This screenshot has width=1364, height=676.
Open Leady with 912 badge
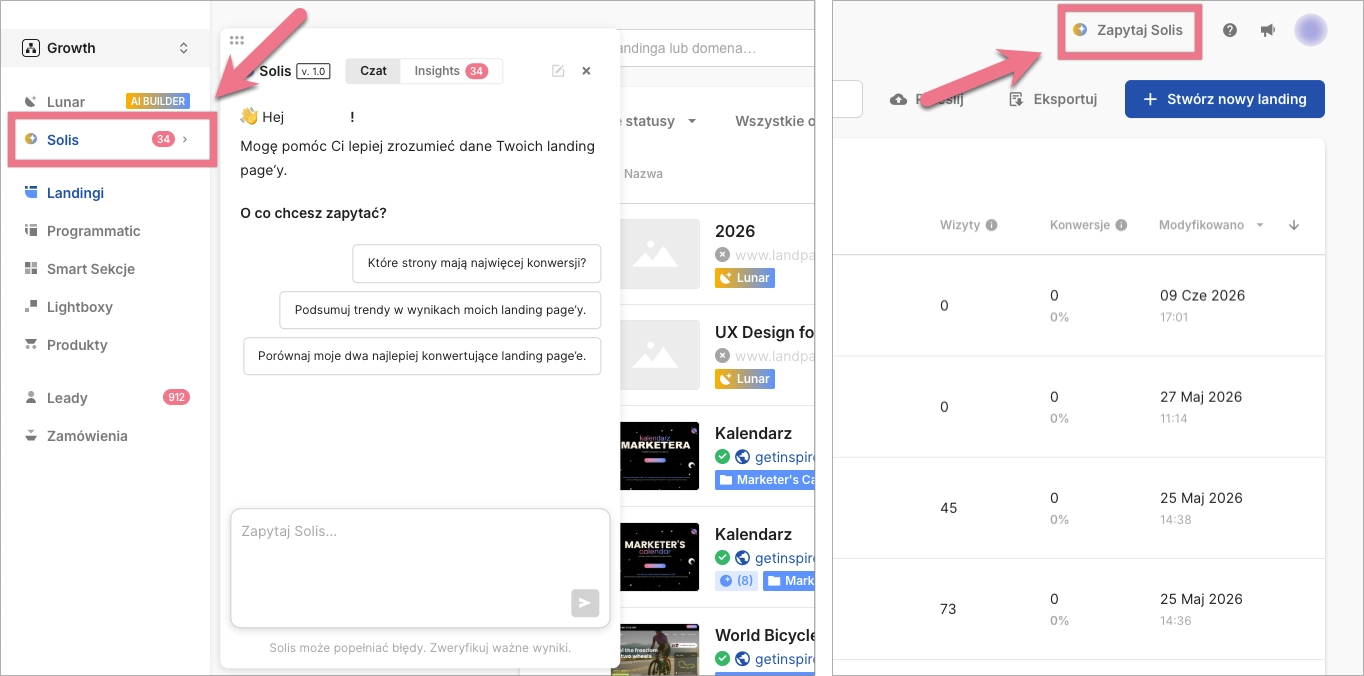click(x=105, y=397)
